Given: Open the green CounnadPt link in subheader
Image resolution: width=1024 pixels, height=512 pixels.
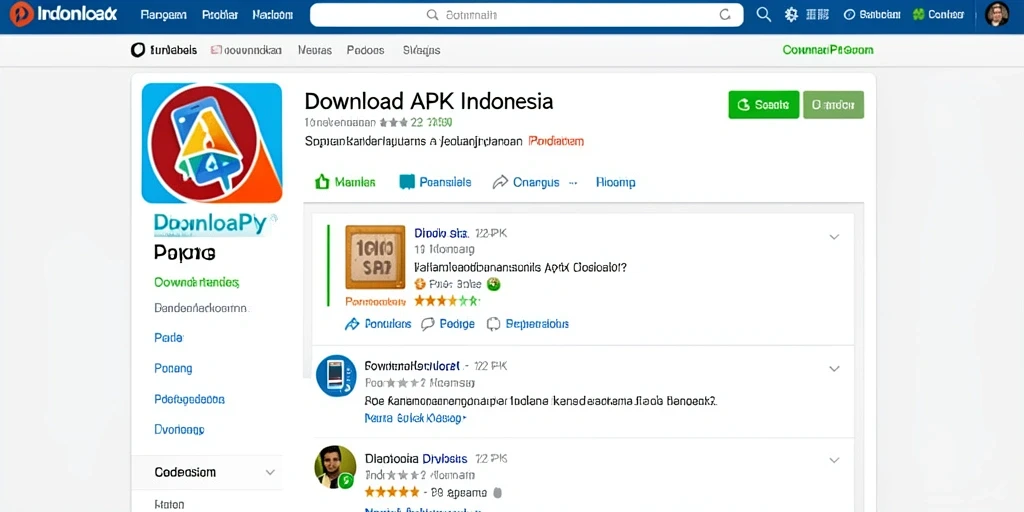Looking at the screenshot, I should point(828,50).
